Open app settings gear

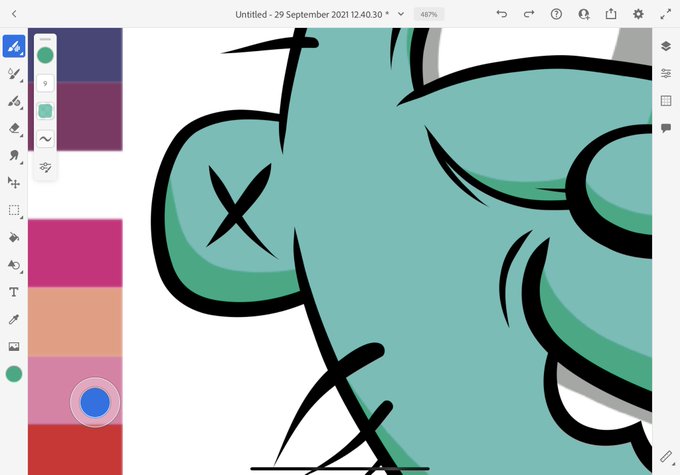(x=638, y=14)
